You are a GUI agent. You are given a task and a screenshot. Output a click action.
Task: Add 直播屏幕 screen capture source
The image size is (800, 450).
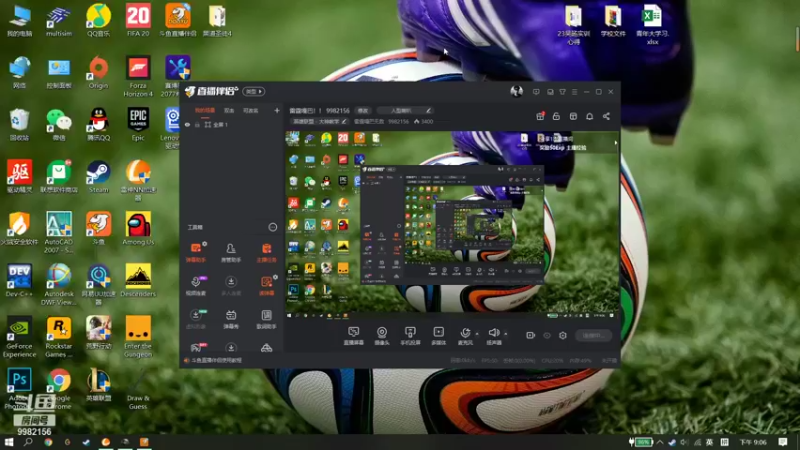[354, 336]
